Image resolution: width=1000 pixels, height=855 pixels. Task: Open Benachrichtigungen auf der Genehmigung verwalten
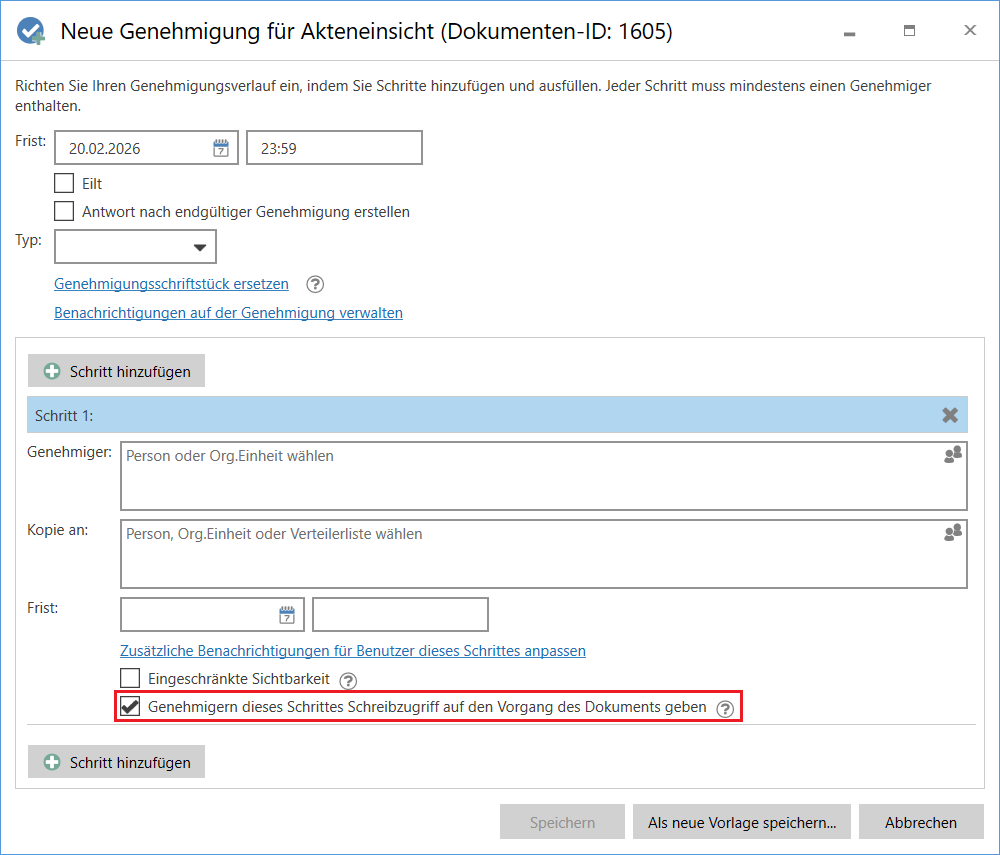click(x=228, y=313)
